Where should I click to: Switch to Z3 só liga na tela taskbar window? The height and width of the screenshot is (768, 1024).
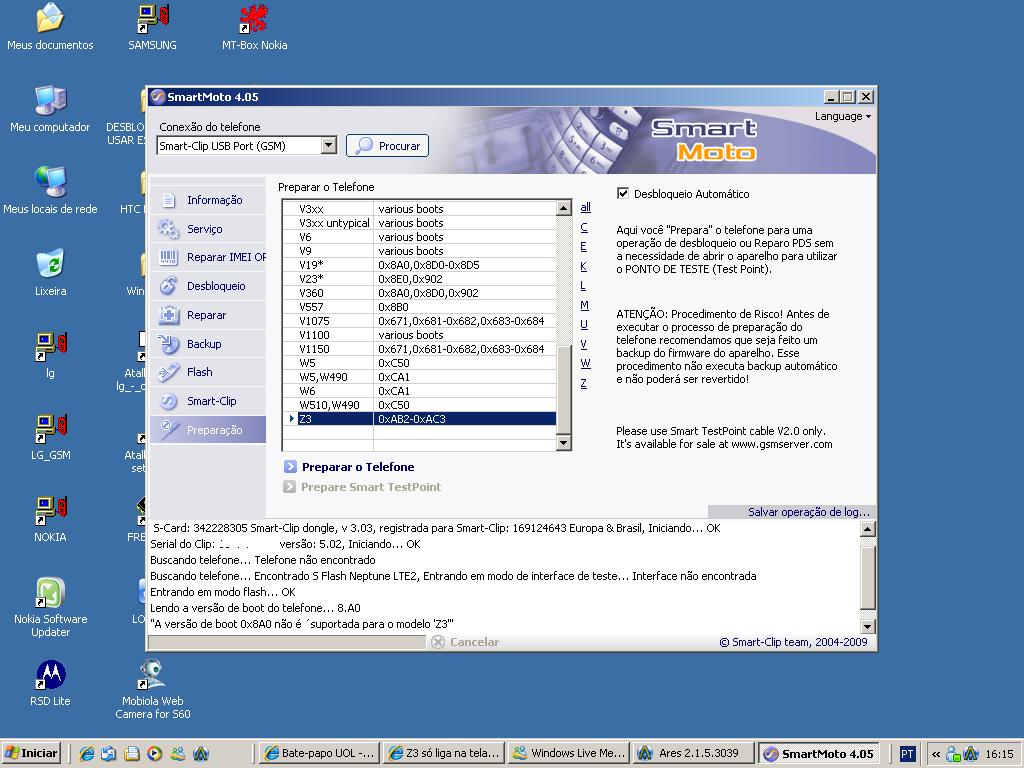[x=445, y=754]
